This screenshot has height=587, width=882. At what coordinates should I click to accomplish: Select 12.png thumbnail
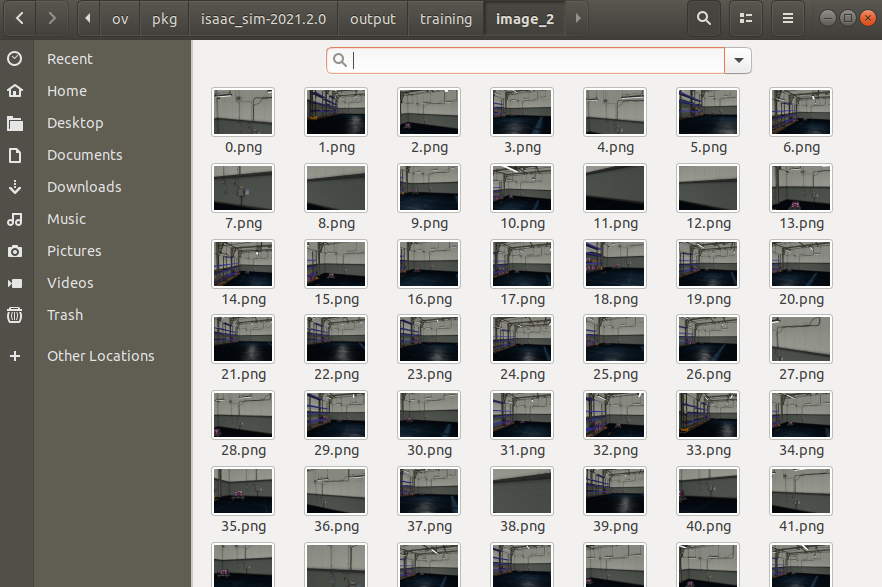[x=708, y=188]
